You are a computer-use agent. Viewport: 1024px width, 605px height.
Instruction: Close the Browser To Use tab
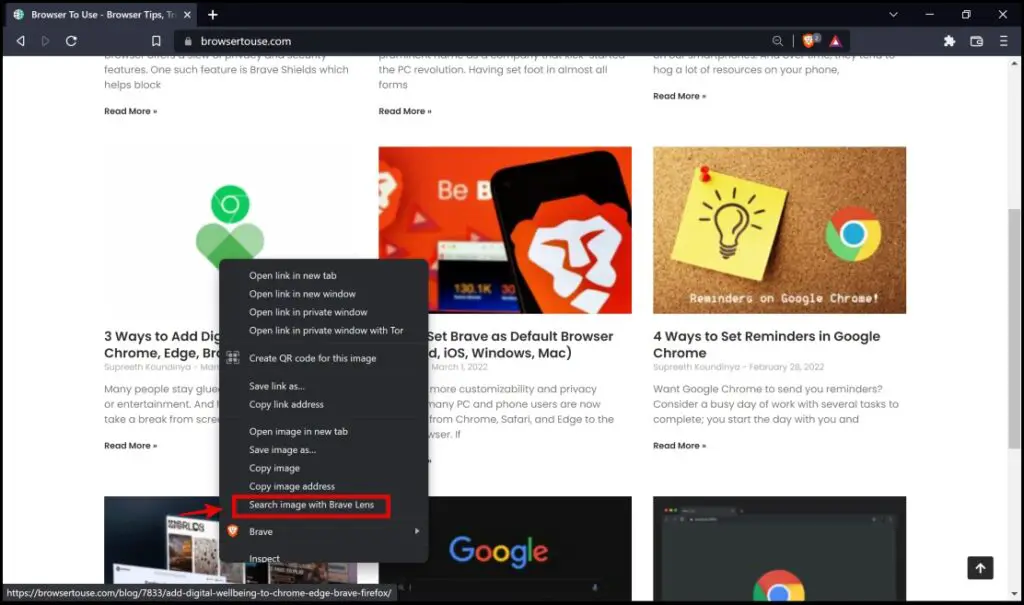point(187,14)
